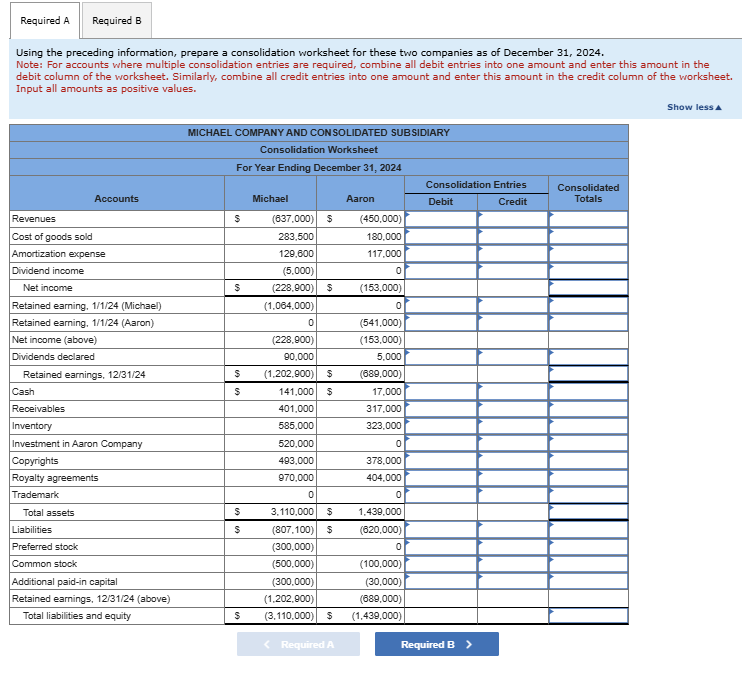Select Dividend income consolidated totals cell

(x=589, y=271)
